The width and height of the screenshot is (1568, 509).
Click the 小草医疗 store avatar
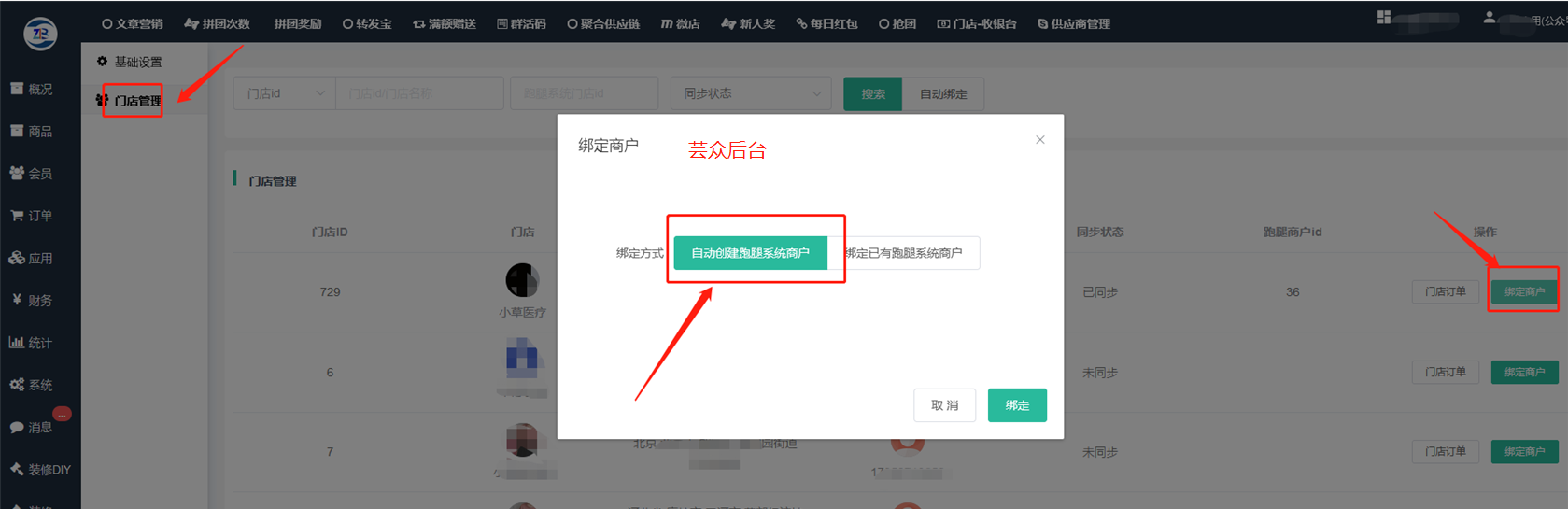[x=522, y=280]
